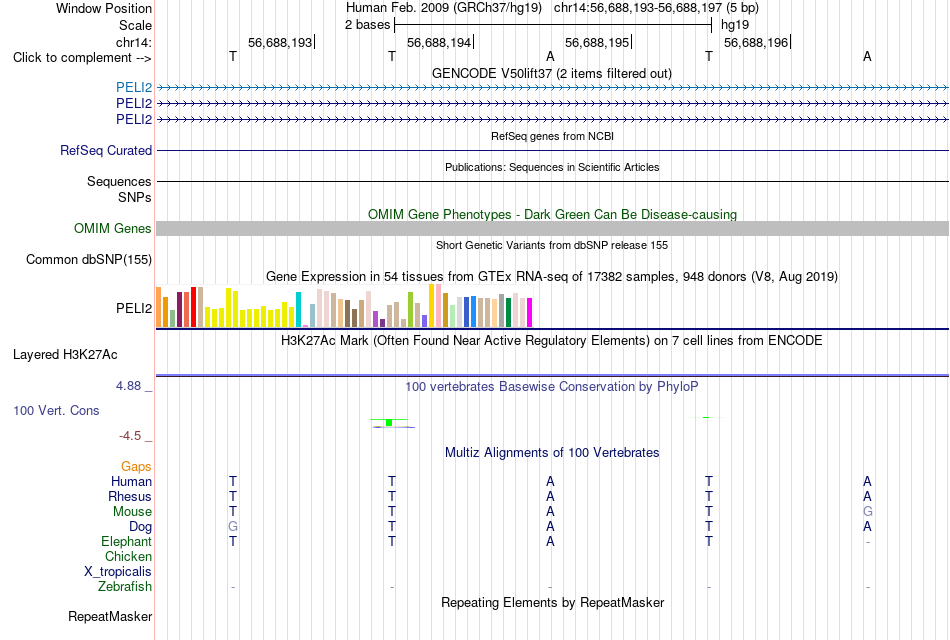The height and width of the screenshot is (640, 950).
Task: Open '100 vertebrates Basewise Conservation by PhyloP' title
Action: (552, 387)
